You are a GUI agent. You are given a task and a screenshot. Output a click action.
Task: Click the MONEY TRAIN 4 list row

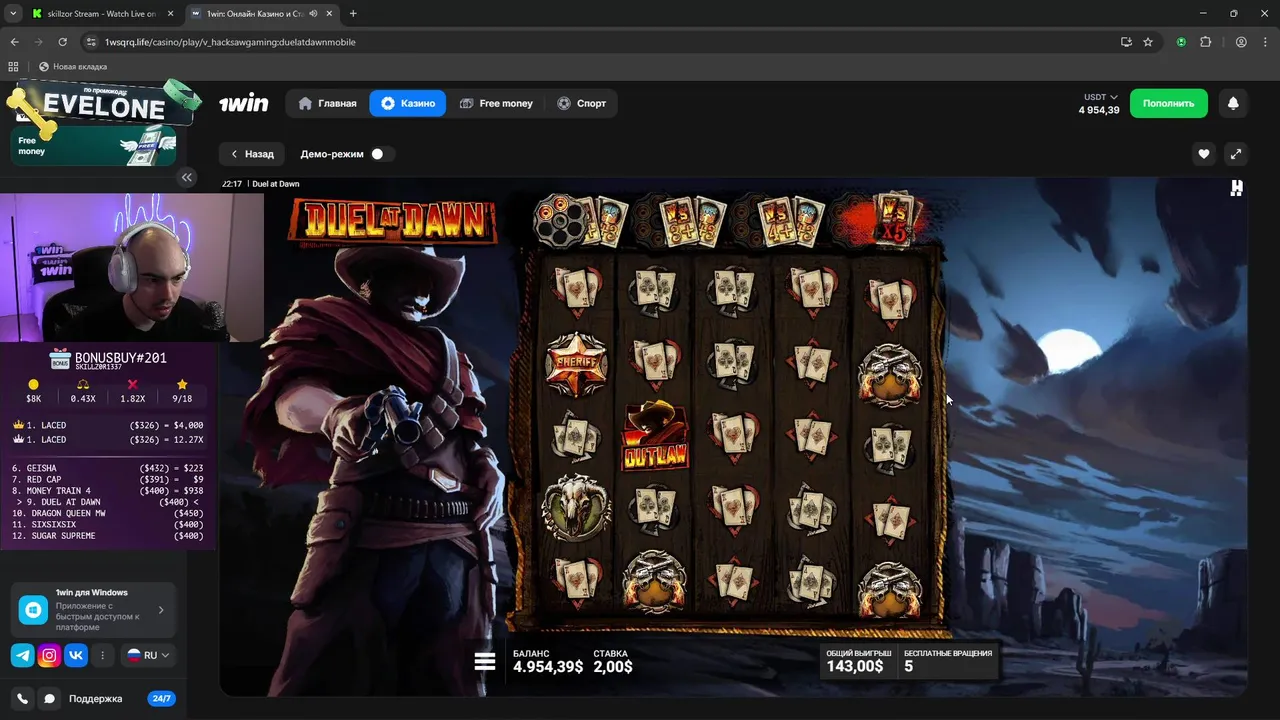107,491
